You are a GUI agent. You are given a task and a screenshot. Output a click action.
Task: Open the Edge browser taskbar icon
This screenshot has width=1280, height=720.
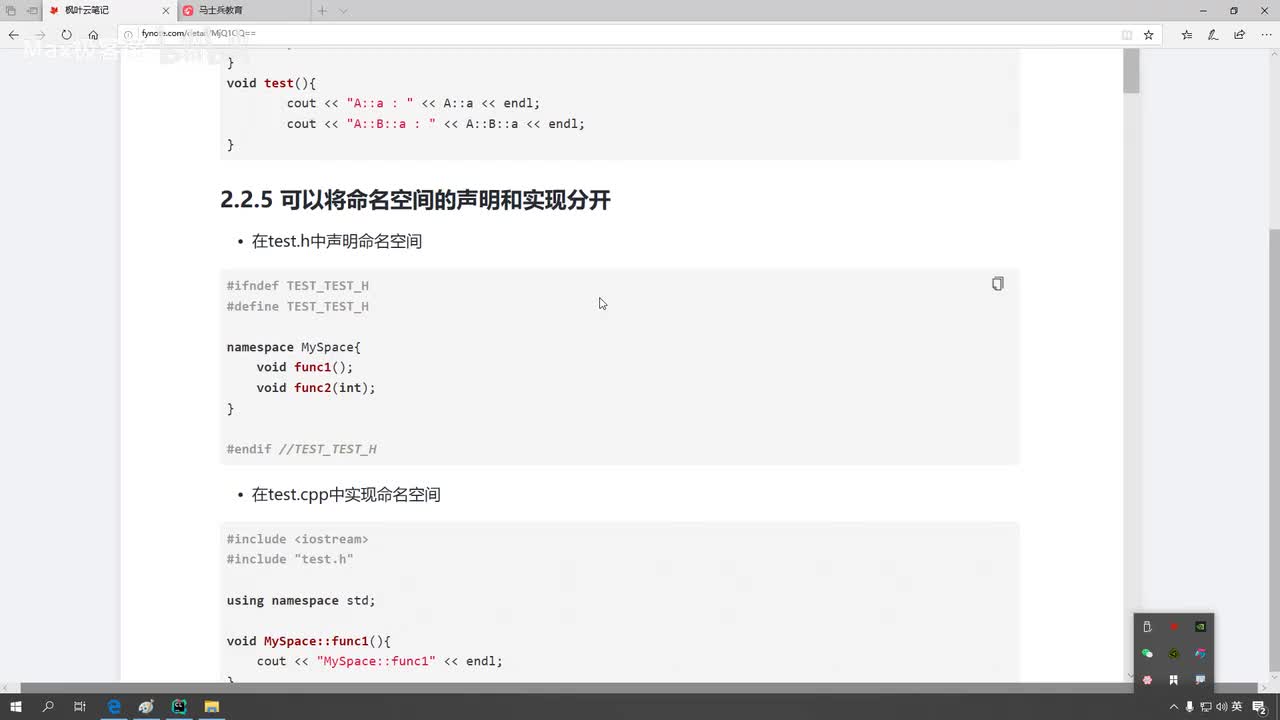[x=114, y=707]
